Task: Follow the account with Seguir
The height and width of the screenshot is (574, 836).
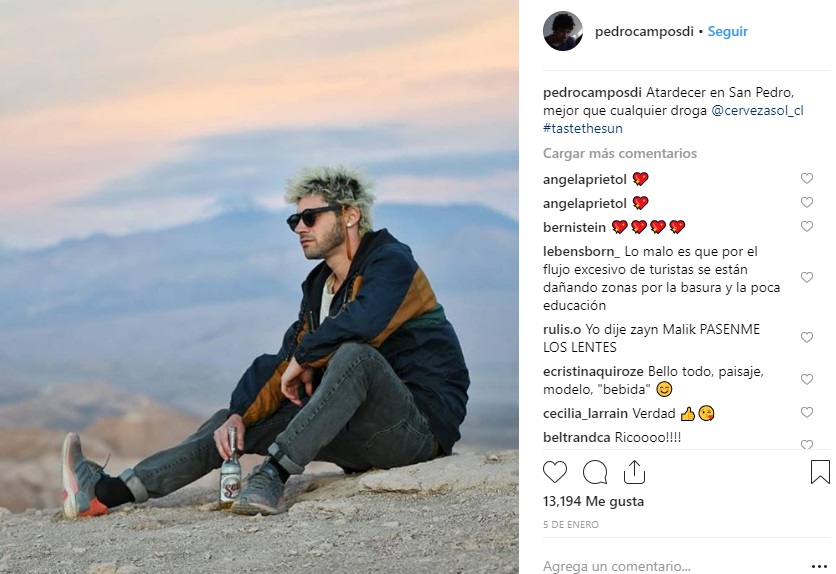Action: (x=727, y=31)
